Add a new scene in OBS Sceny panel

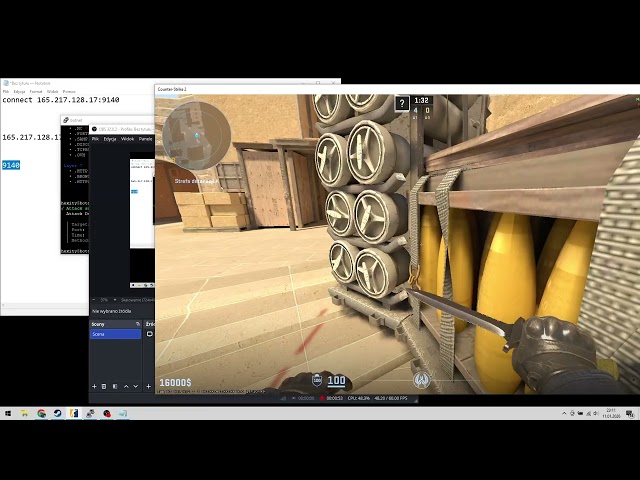(x=95, y=386)
